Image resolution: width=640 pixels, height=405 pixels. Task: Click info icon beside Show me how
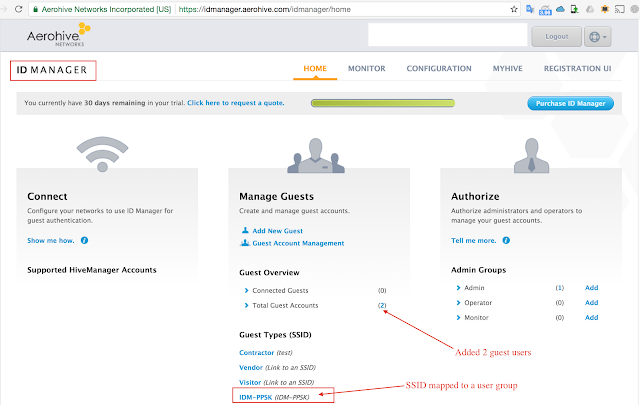(84, 240)
